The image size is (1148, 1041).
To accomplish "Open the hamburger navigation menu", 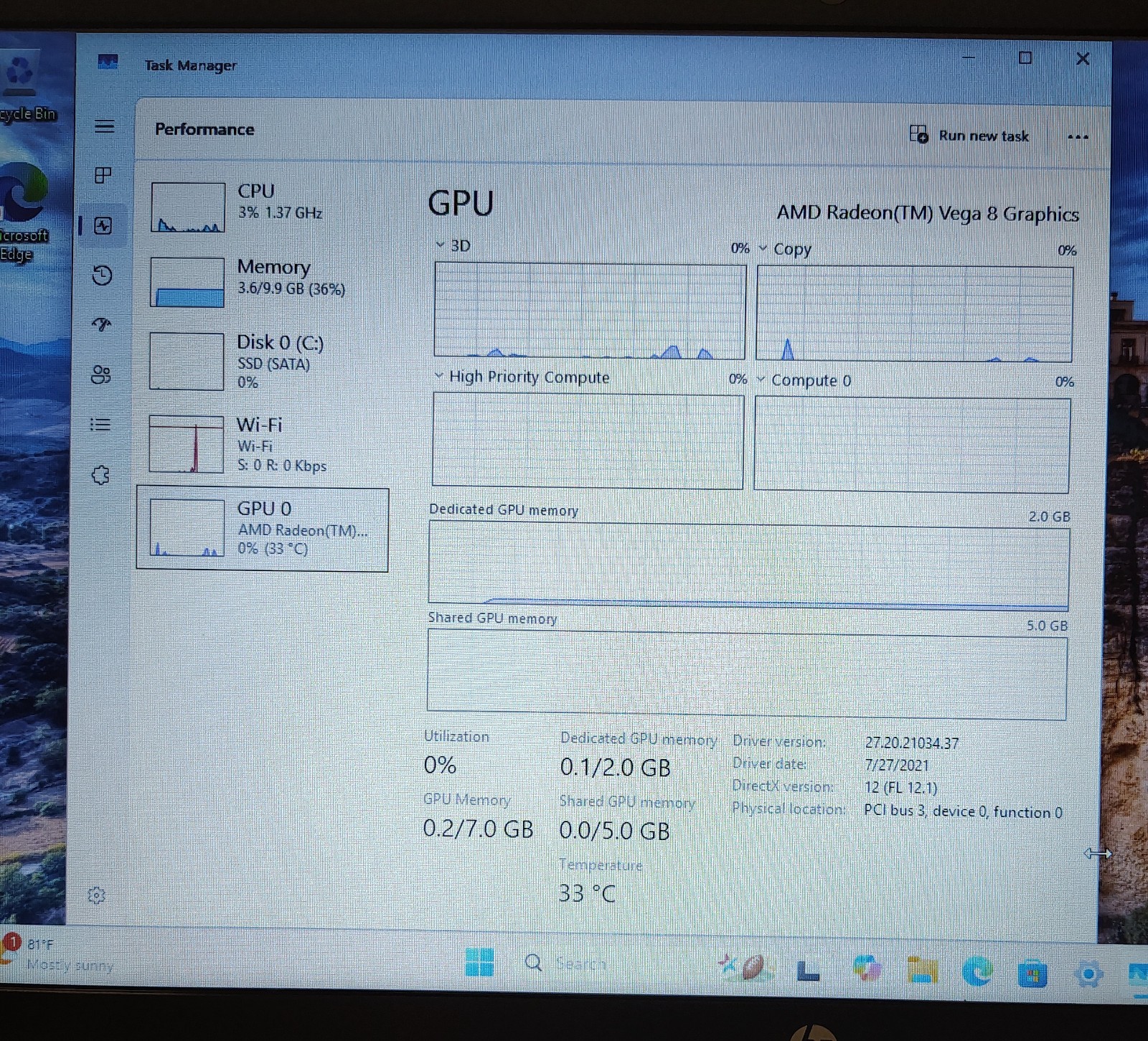I will click(104, 126).
